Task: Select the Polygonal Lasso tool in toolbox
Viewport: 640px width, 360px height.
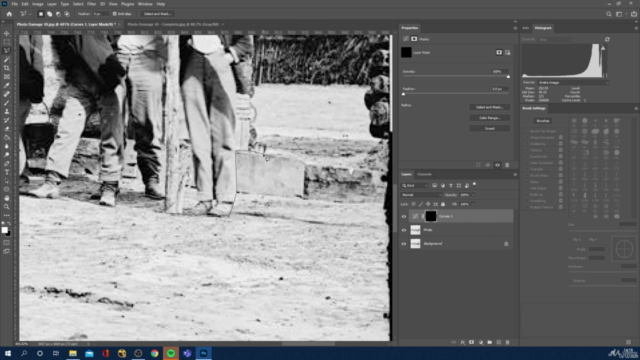Action: pyautogui.click(x=7, y=51)
